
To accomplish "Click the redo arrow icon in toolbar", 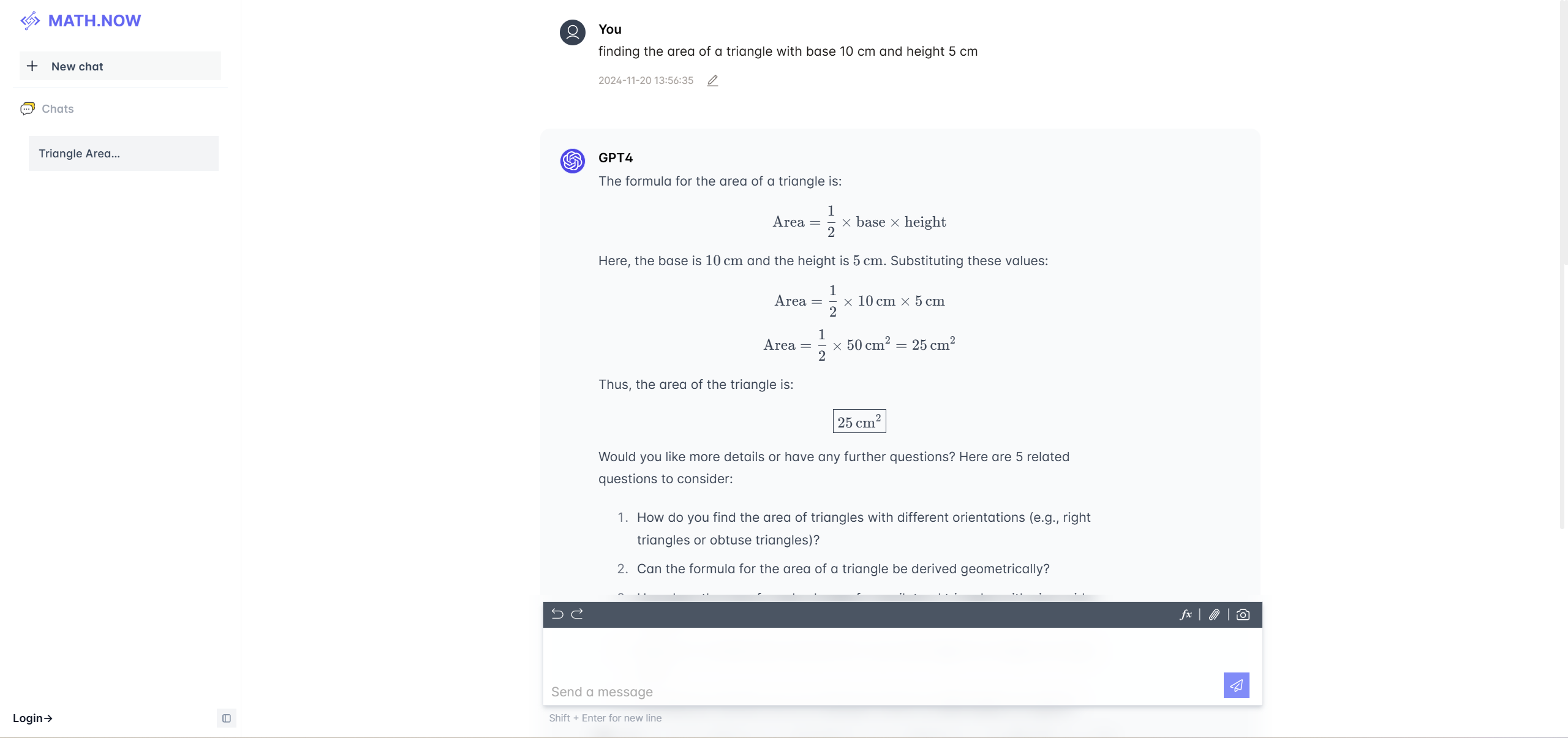I will click(x=578, y=614).
